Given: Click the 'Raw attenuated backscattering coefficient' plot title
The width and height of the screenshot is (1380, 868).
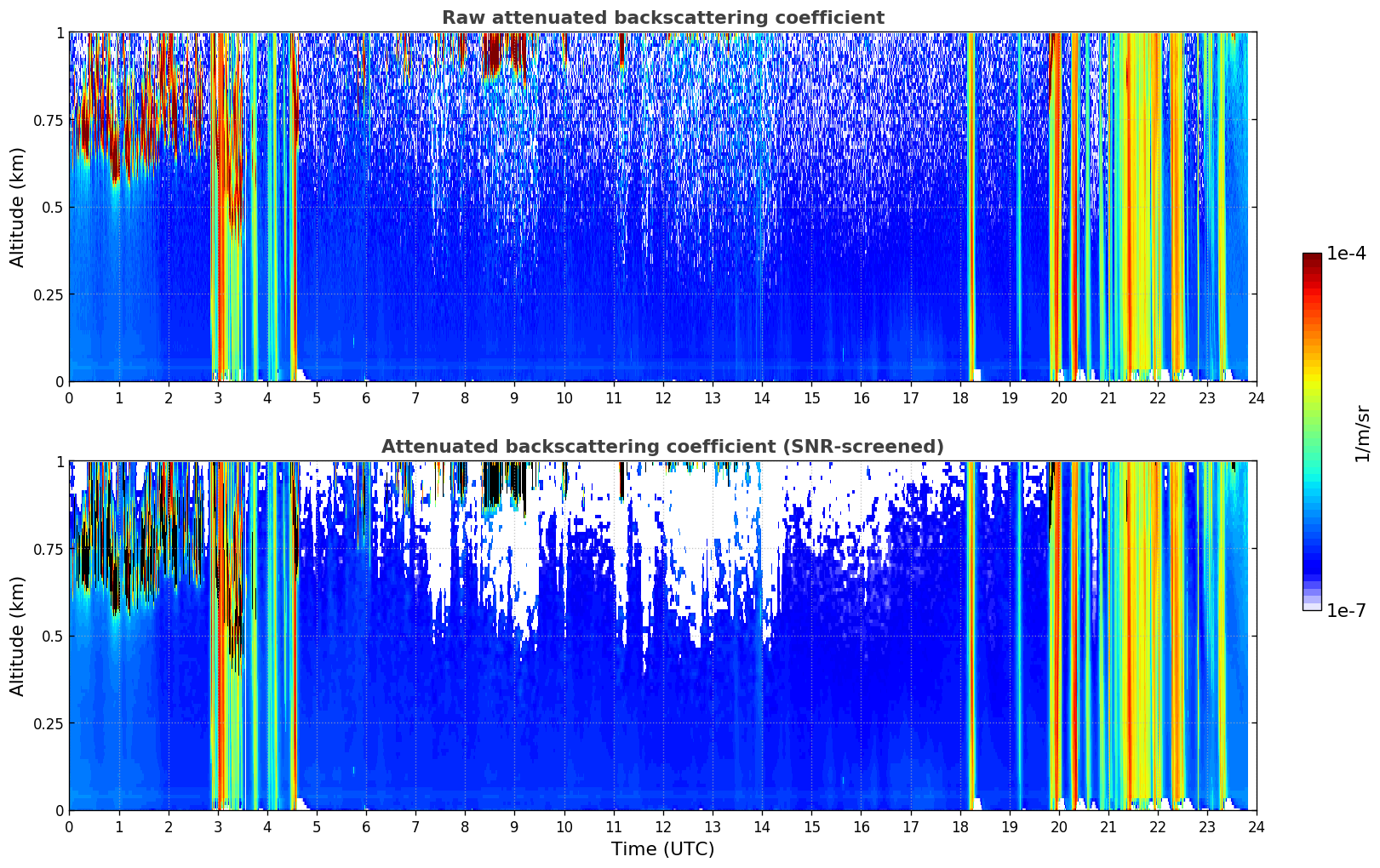Looking at the screenshot, I should coord(662,18).
